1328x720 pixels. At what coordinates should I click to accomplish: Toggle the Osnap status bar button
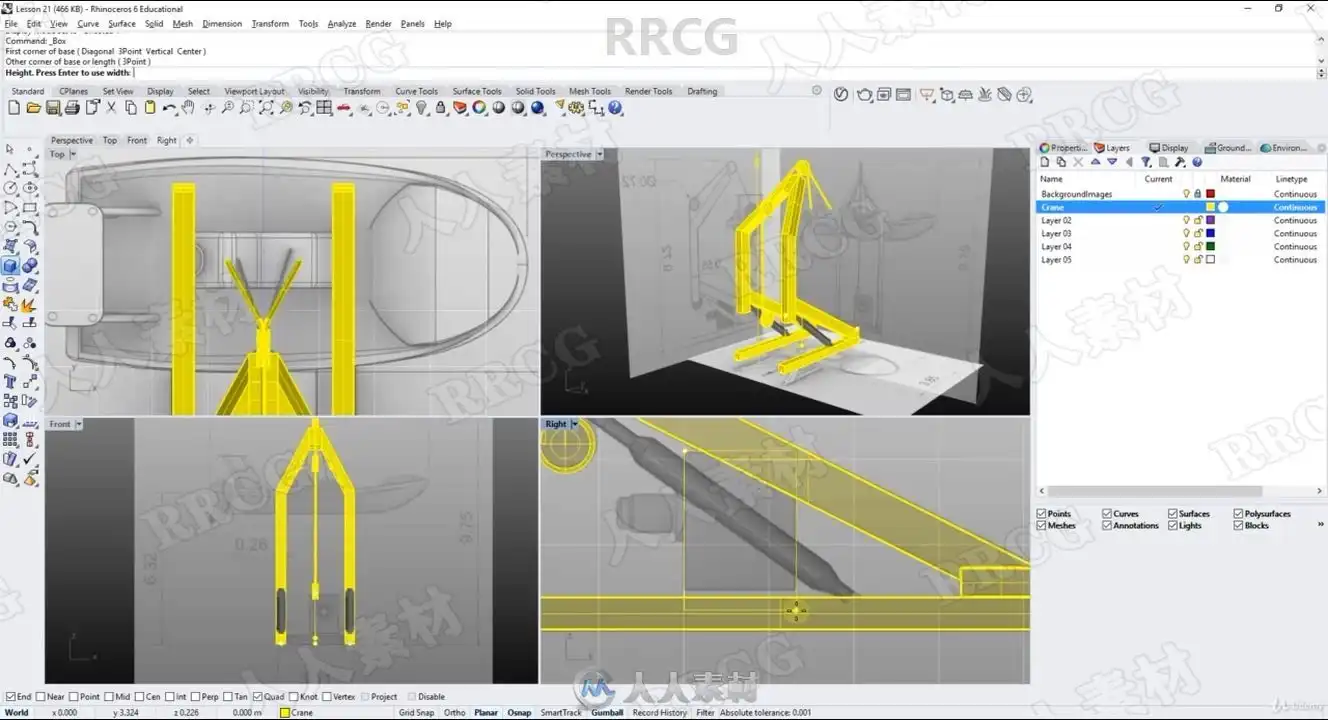coord(519,713)
